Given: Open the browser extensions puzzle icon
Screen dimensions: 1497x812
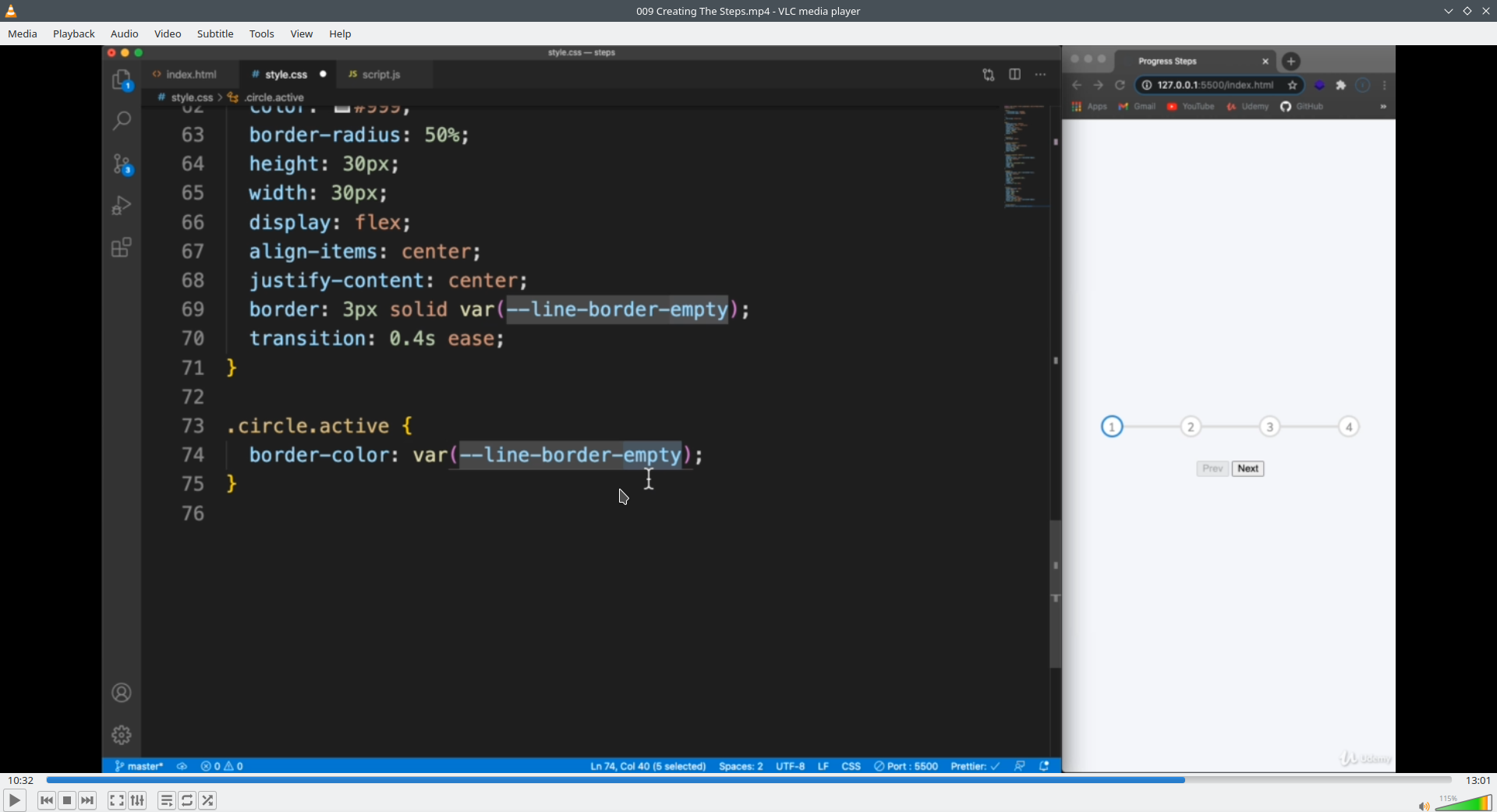Looking at the screenshot, I should 1341,85.
